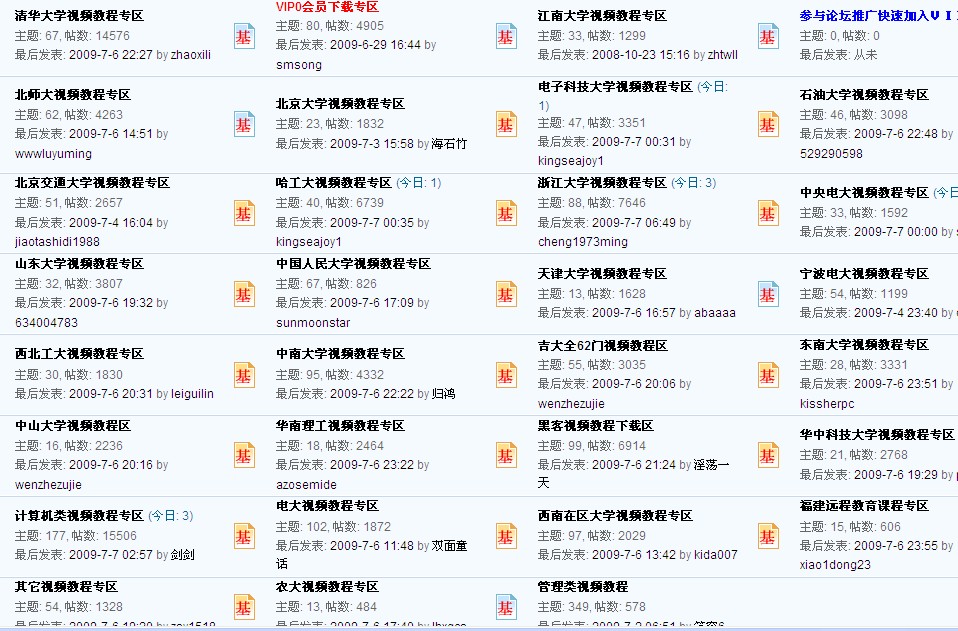Click the forum icon beside 电子科技大学视频教程专区

(506, 124)
